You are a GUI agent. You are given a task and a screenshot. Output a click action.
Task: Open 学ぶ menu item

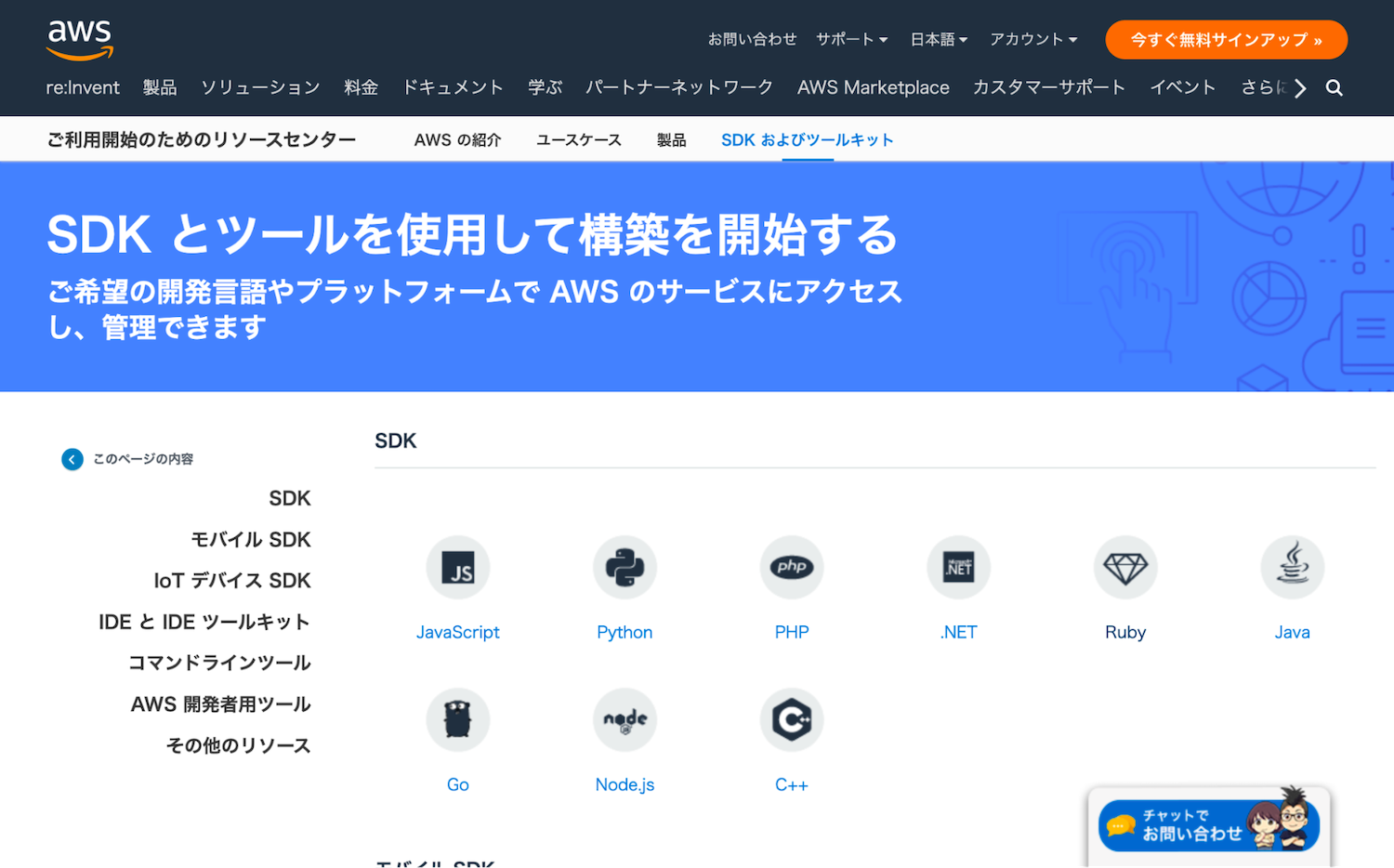click(x=545, y=87)
